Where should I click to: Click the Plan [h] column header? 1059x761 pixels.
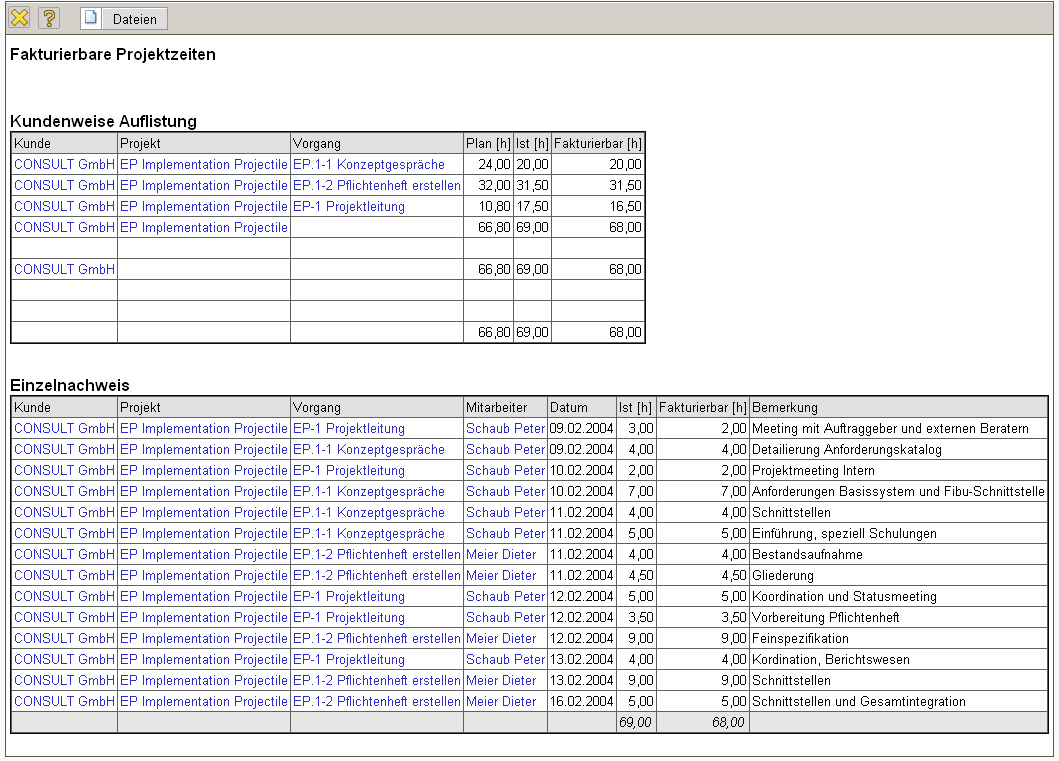tap(488, 143)
